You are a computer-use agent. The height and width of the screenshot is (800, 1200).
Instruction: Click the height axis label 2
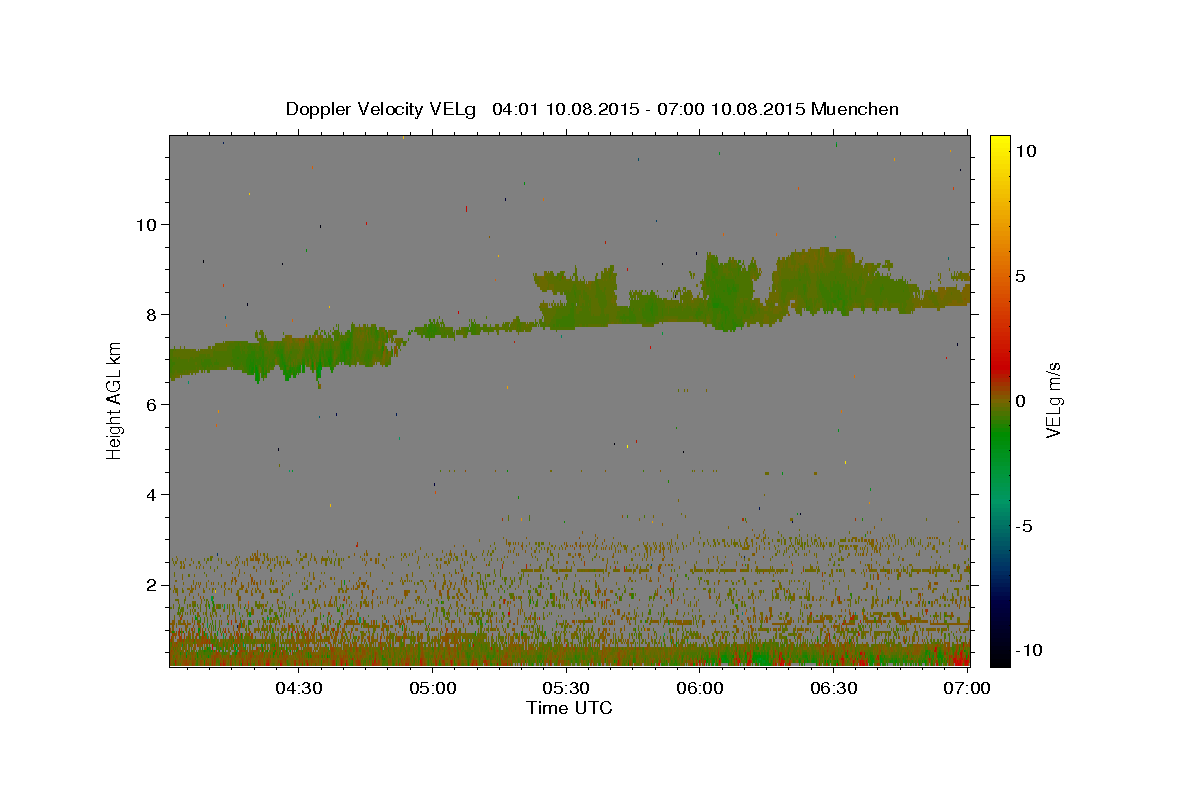click(151, 585)
